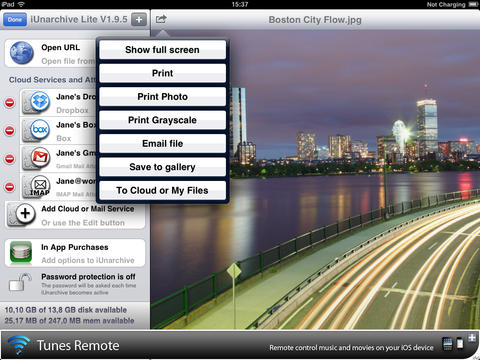This screenshot has width=480, height=360.
Task: Click the device icons in Tunes Remote banner
Action: pyautogui.click(x=453, y=344)
